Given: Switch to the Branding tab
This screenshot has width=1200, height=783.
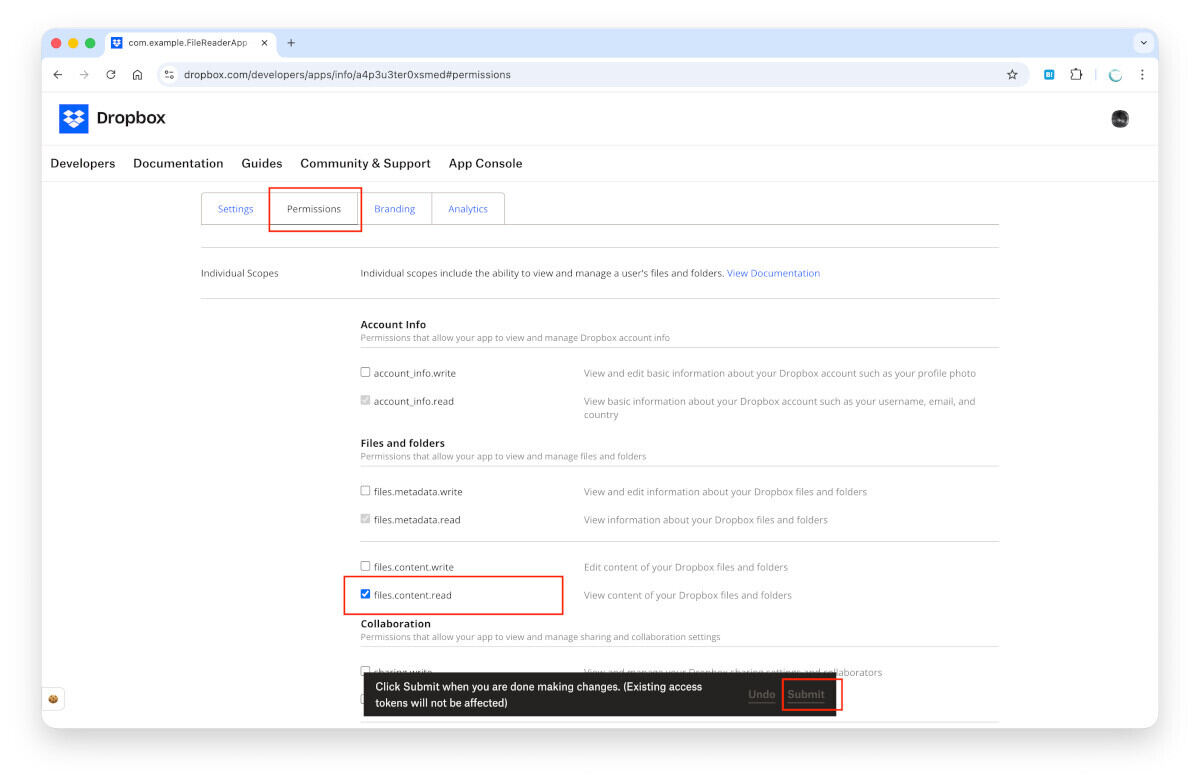Looking at the screenshot, I should click(x=394, y=209).
